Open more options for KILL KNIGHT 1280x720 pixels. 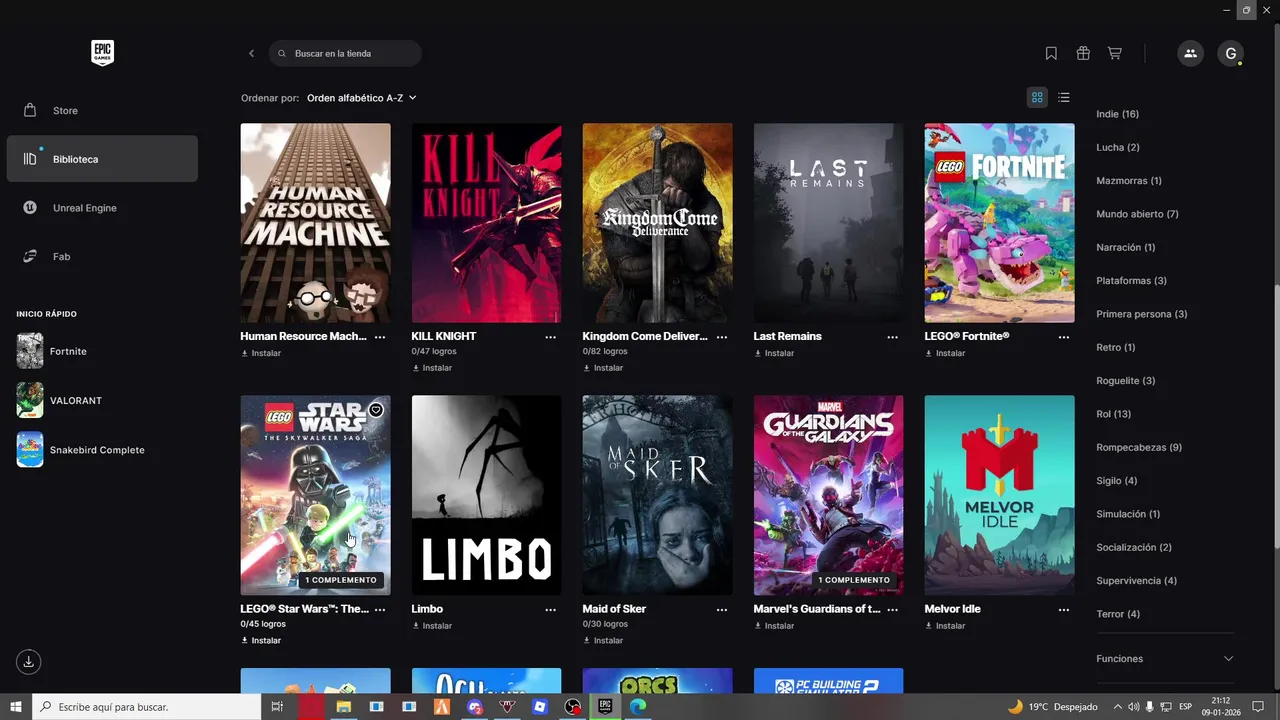[551, 337]
